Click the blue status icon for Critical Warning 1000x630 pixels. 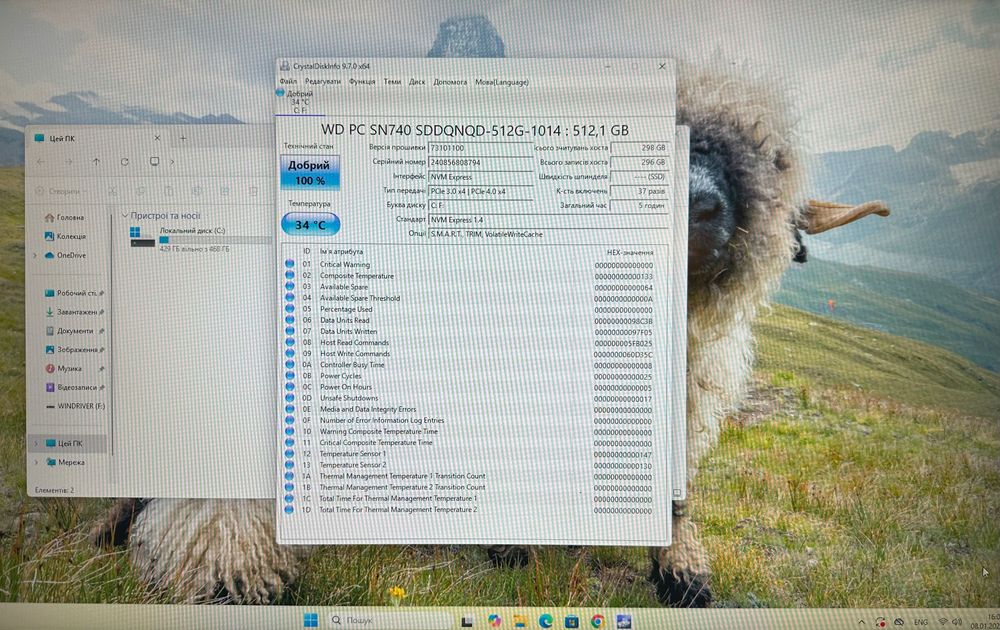(290, 264)
